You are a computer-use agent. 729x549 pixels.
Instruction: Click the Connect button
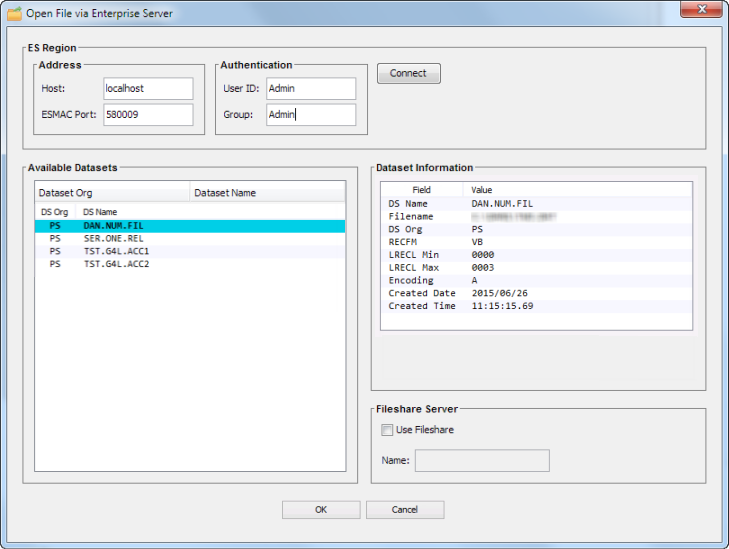[x=408, y=74]
